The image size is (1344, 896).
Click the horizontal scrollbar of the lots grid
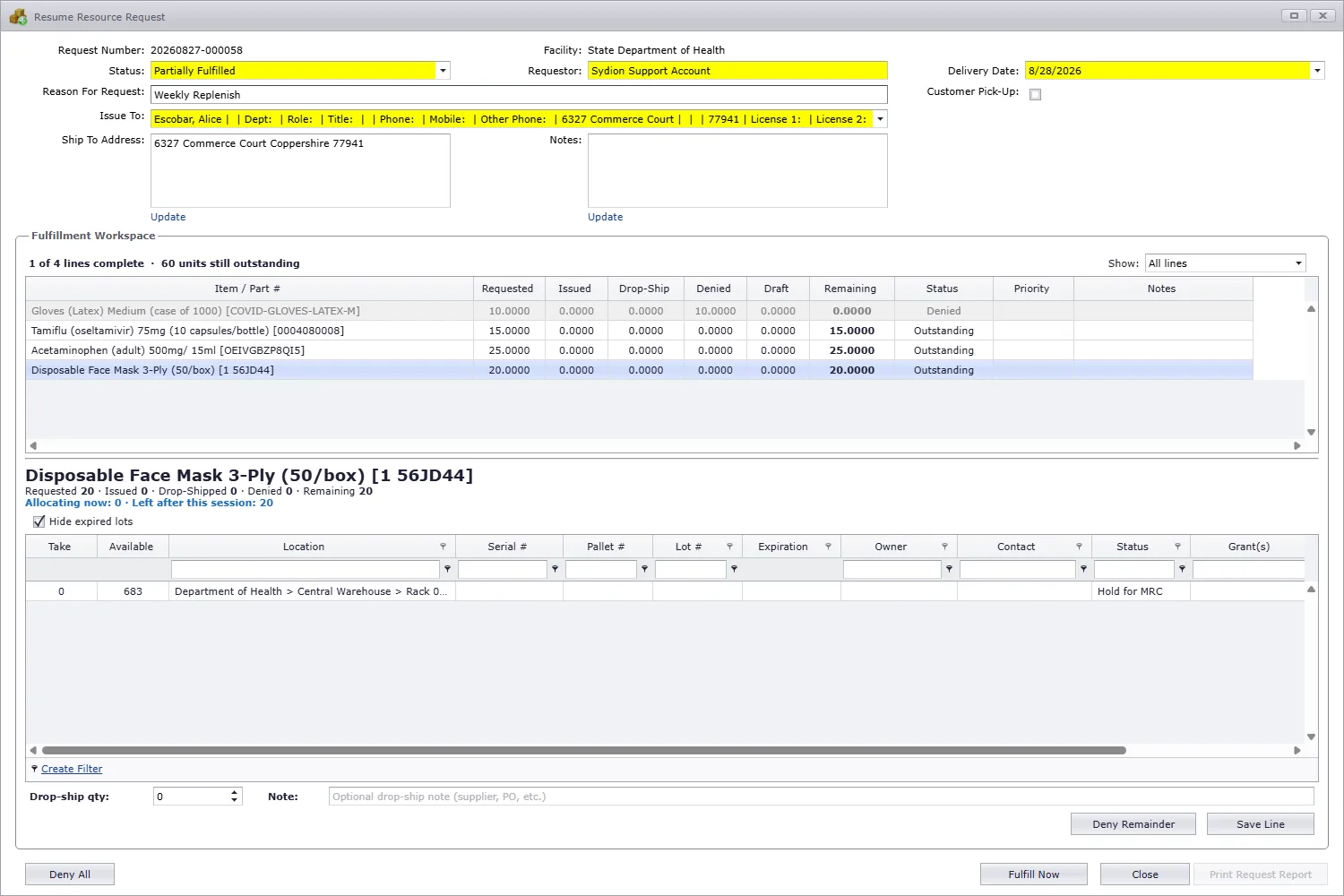[x=583, y=751]
